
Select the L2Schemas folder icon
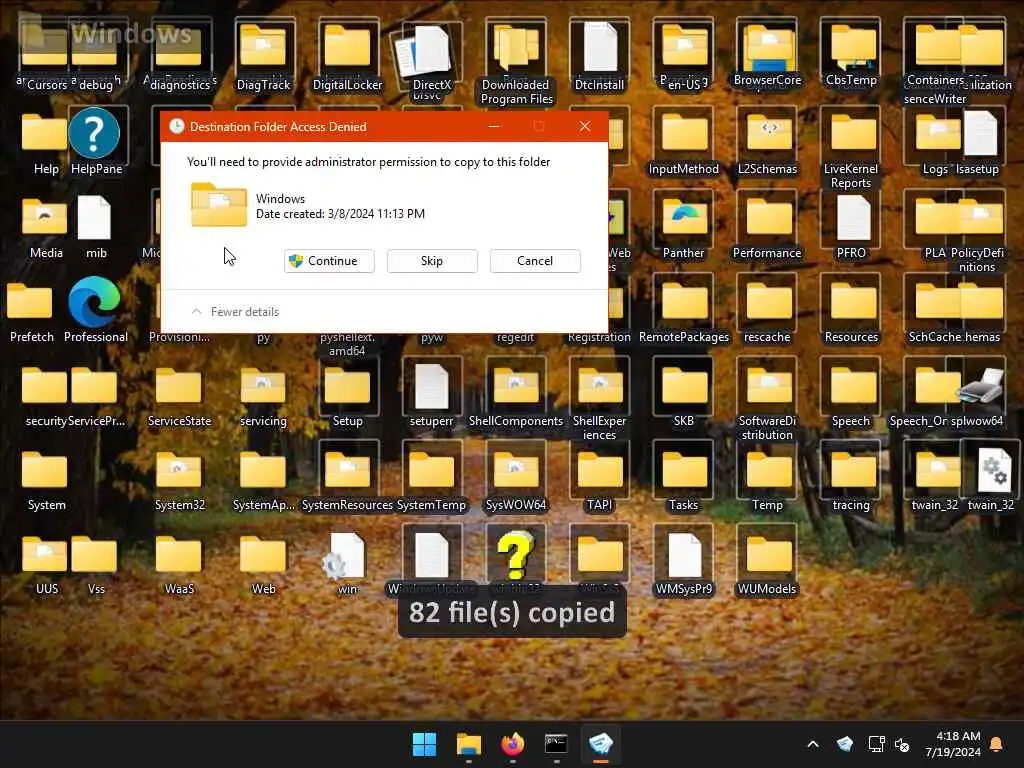pyautogui.click(x=767, y=133)
